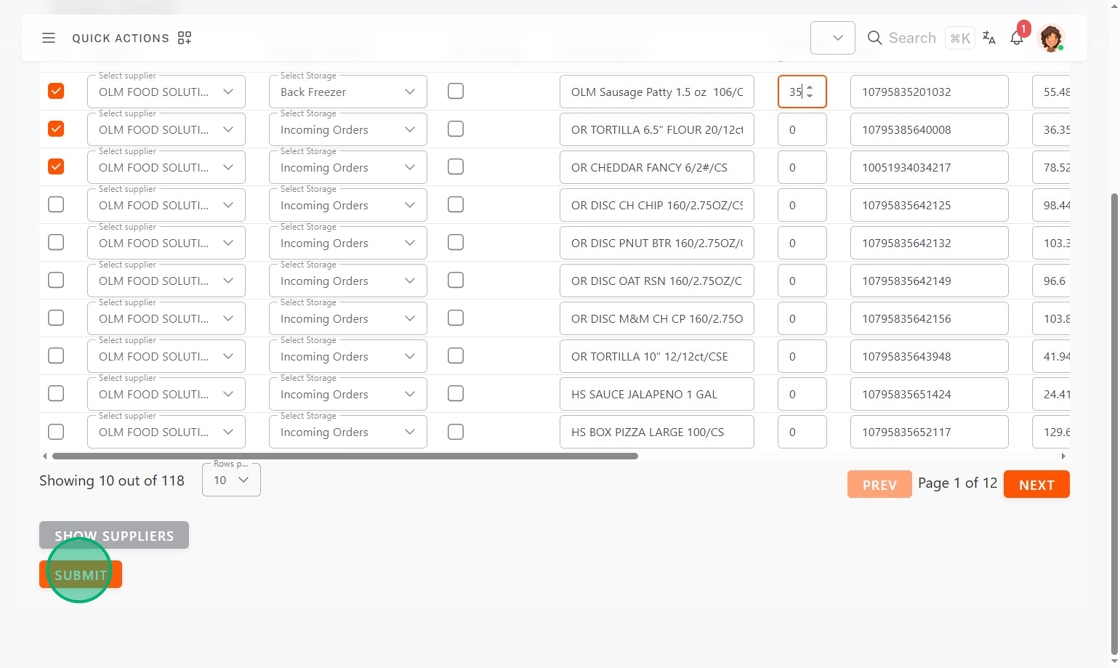Open the user avatar profile menu
1120x668 pixels.
pyautogui.click(x=1051, y=38)
